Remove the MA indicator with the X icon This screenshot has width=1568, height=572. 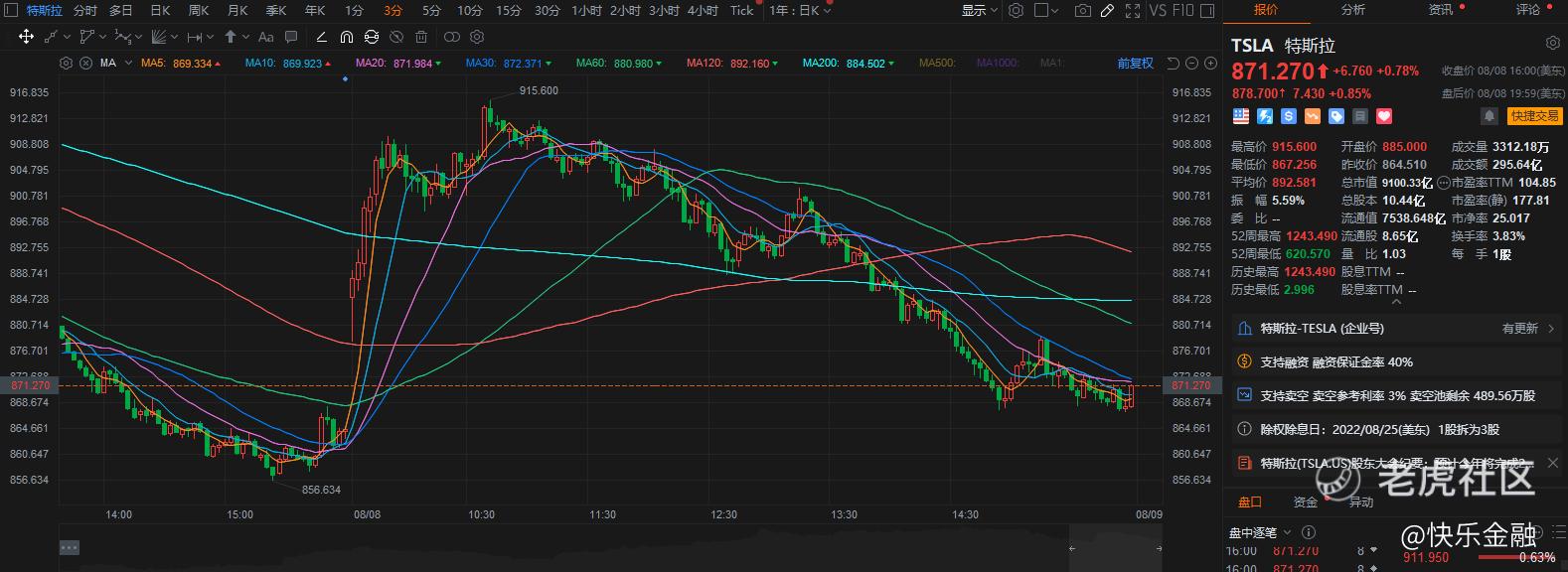click(x=84, y=63)
